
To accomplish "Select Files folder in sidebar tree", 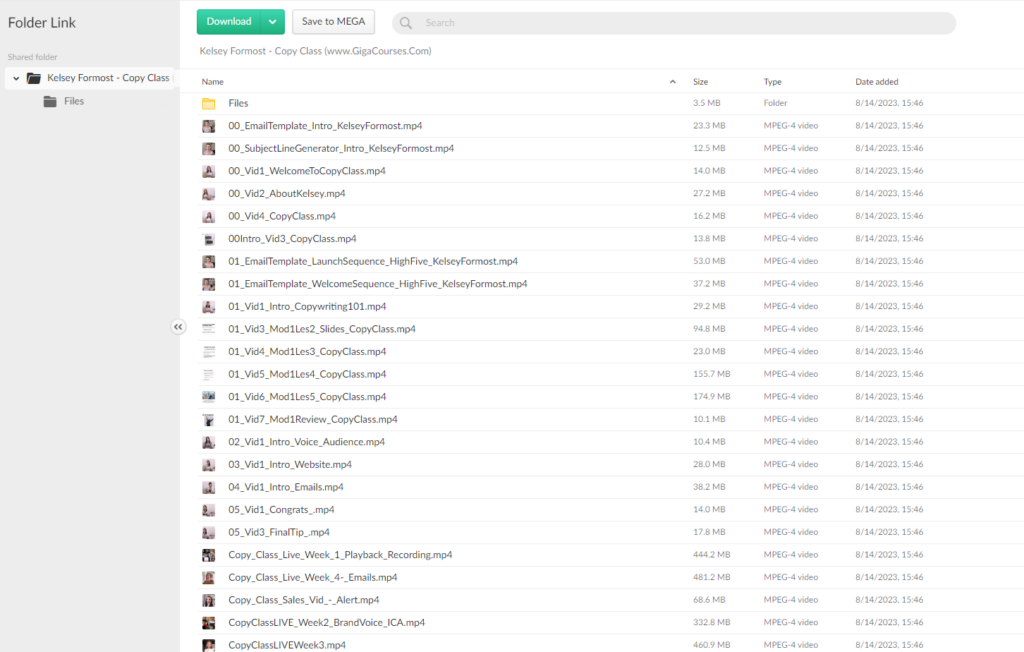I will point(73,101).
